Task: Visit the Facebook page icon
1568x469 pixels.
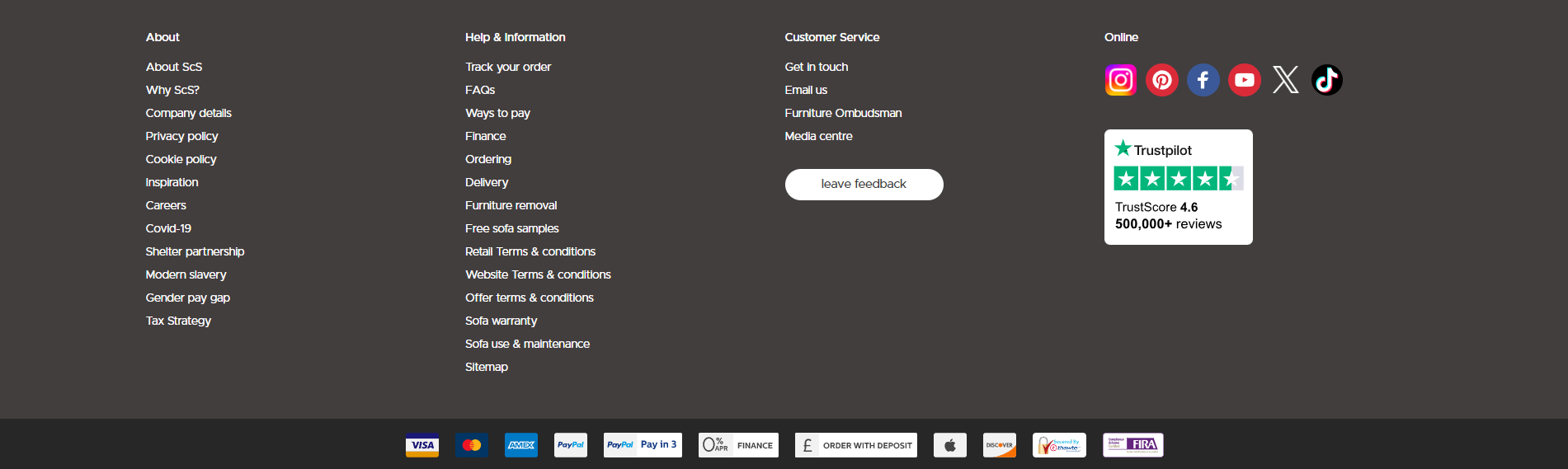Action: (1203, 80)
